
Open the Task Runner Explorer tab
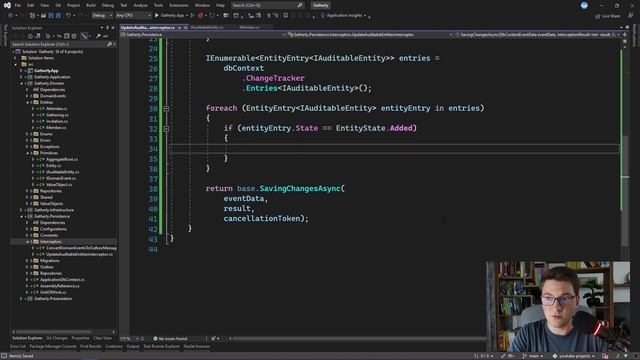(161, 346)
